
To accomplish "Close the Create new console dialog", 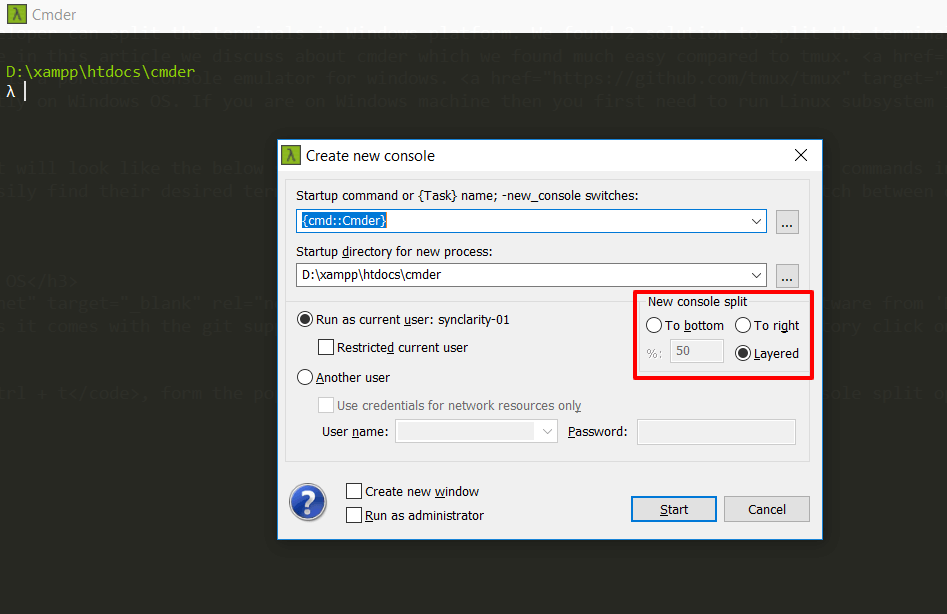I will point(801,155).
